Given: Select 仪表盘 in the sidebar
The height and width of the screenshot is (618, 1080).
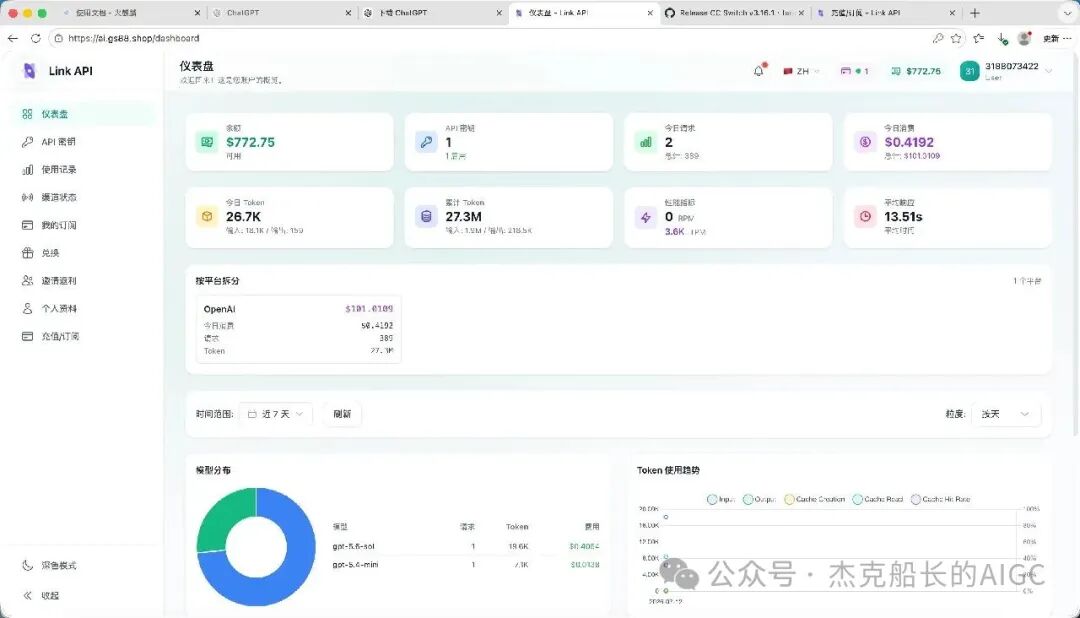Looking at the screenshot, I should point(83,114).
